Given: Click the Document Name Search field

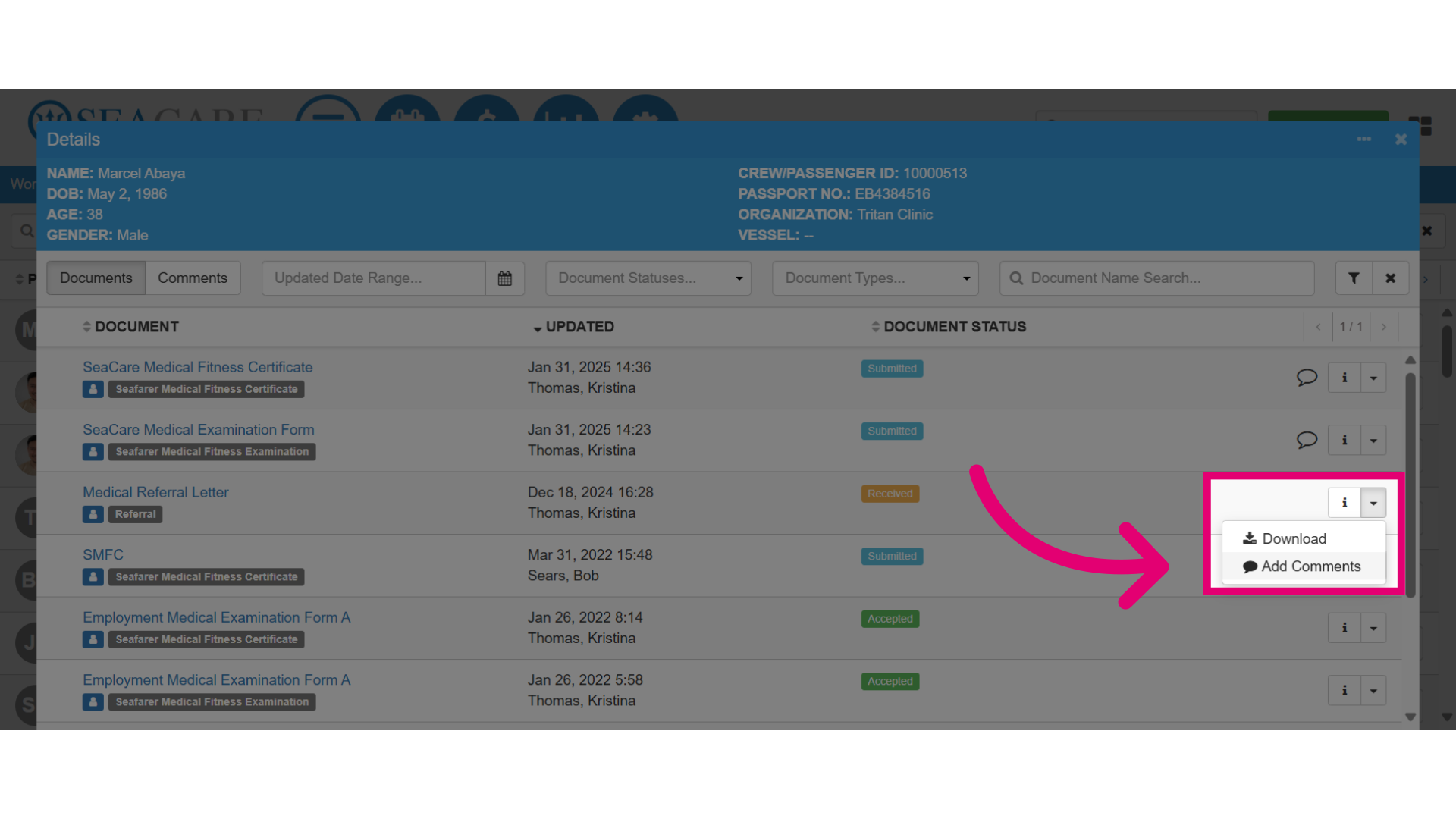Looking at the screenshot, I should [1156, 278].
